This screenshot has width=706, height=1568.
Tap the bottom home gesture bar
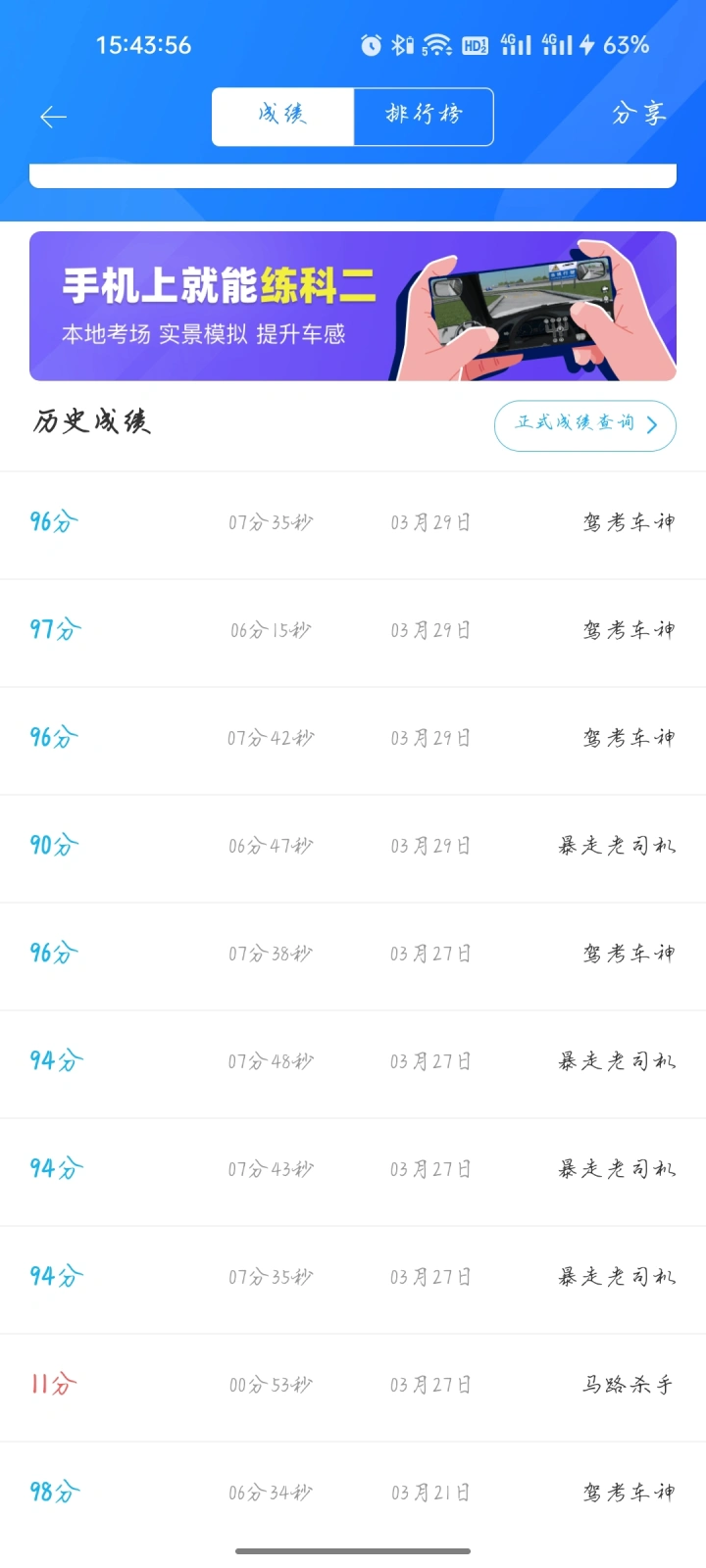(353, 1551)
